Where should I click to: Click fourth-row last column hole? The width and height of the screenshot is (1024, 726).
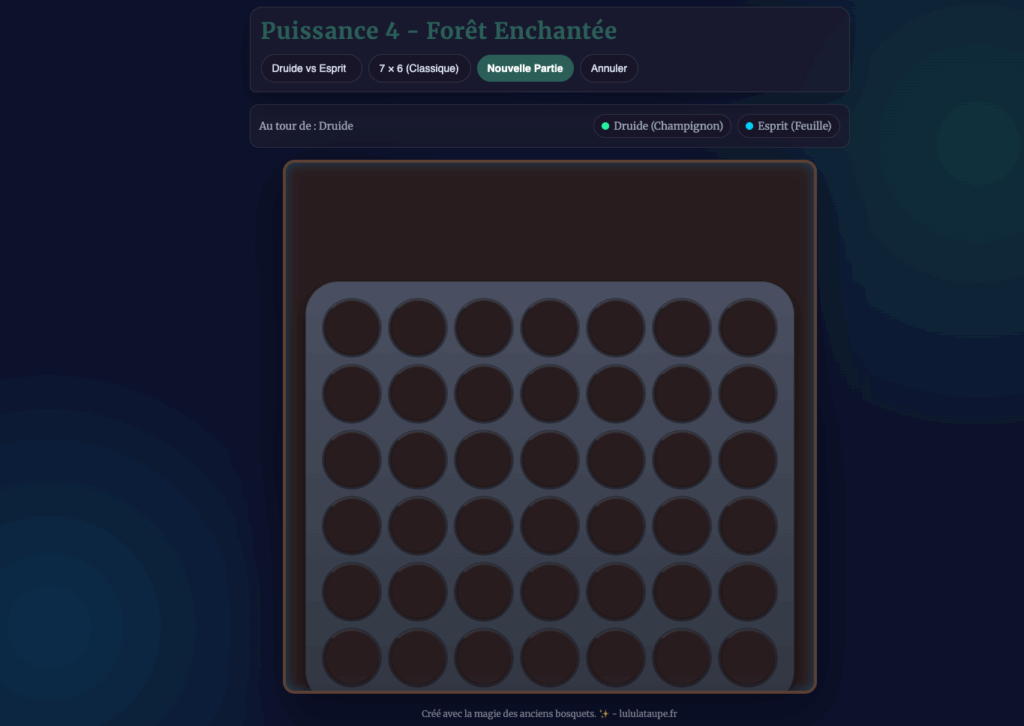pos(748,526)
